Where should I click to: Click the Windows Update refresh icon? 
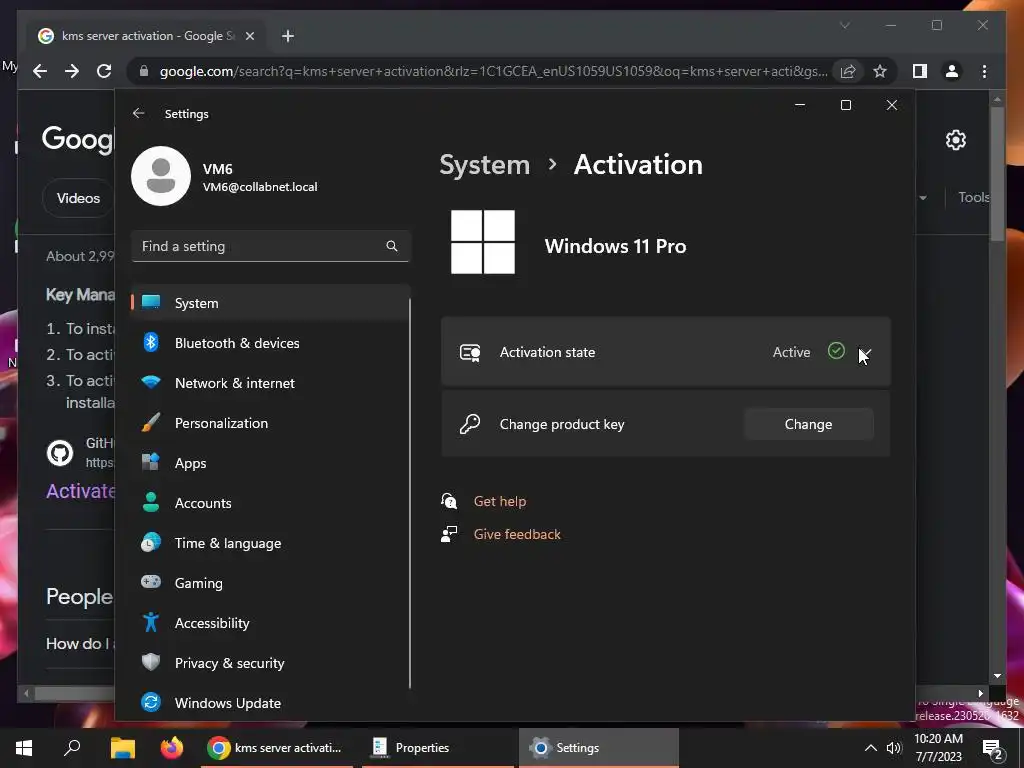[x=151, y=703]
